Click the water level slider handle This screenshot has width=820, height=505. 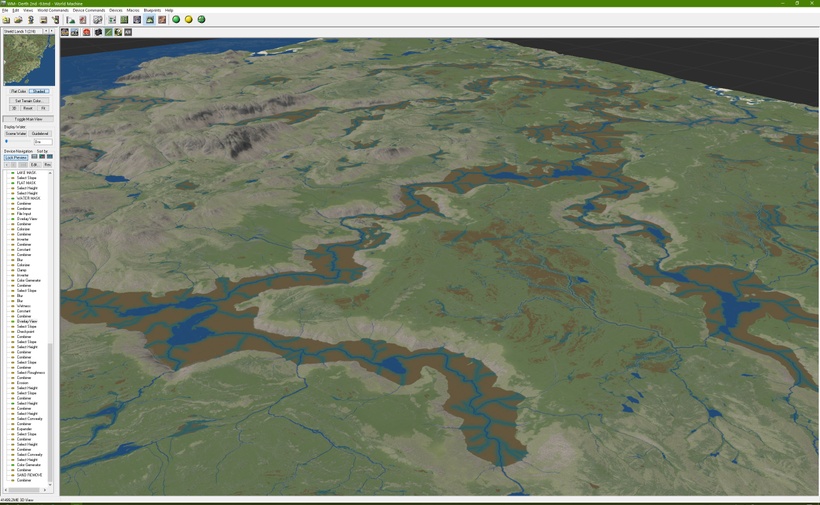coord(7,141)
